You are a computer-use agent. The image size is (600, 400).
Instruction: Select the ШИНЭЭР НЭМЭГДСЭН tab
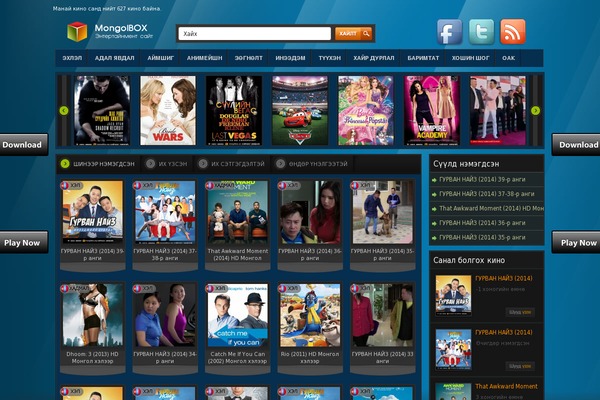(x=99, y=164)
